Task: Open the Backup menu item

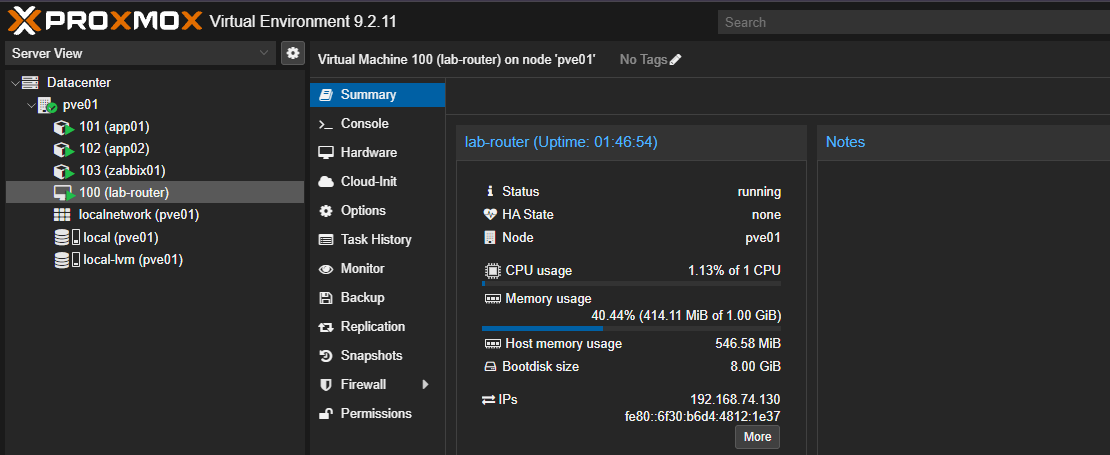Action: click(377, 298)
